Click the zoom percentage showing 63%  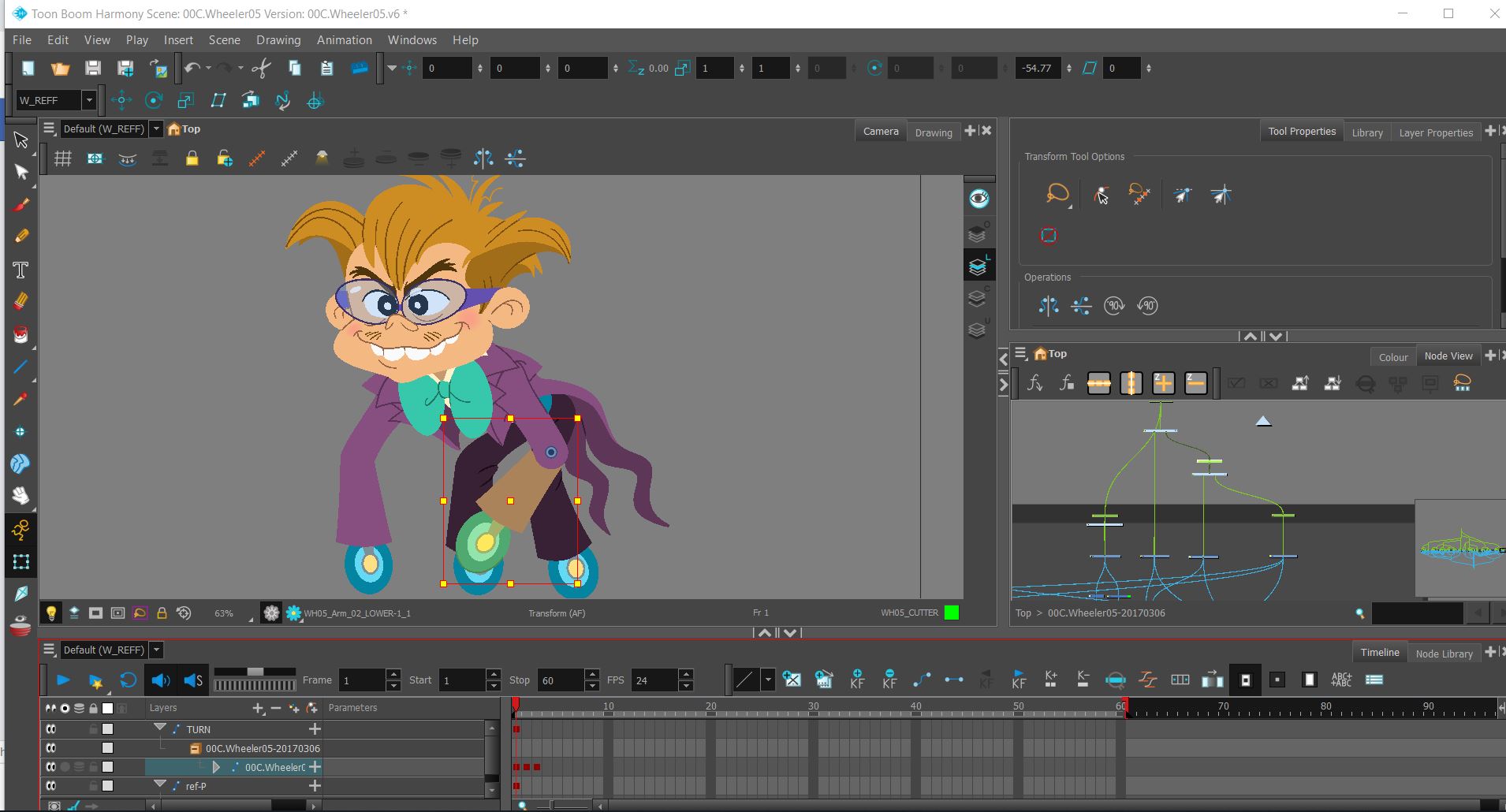(225, 613)
